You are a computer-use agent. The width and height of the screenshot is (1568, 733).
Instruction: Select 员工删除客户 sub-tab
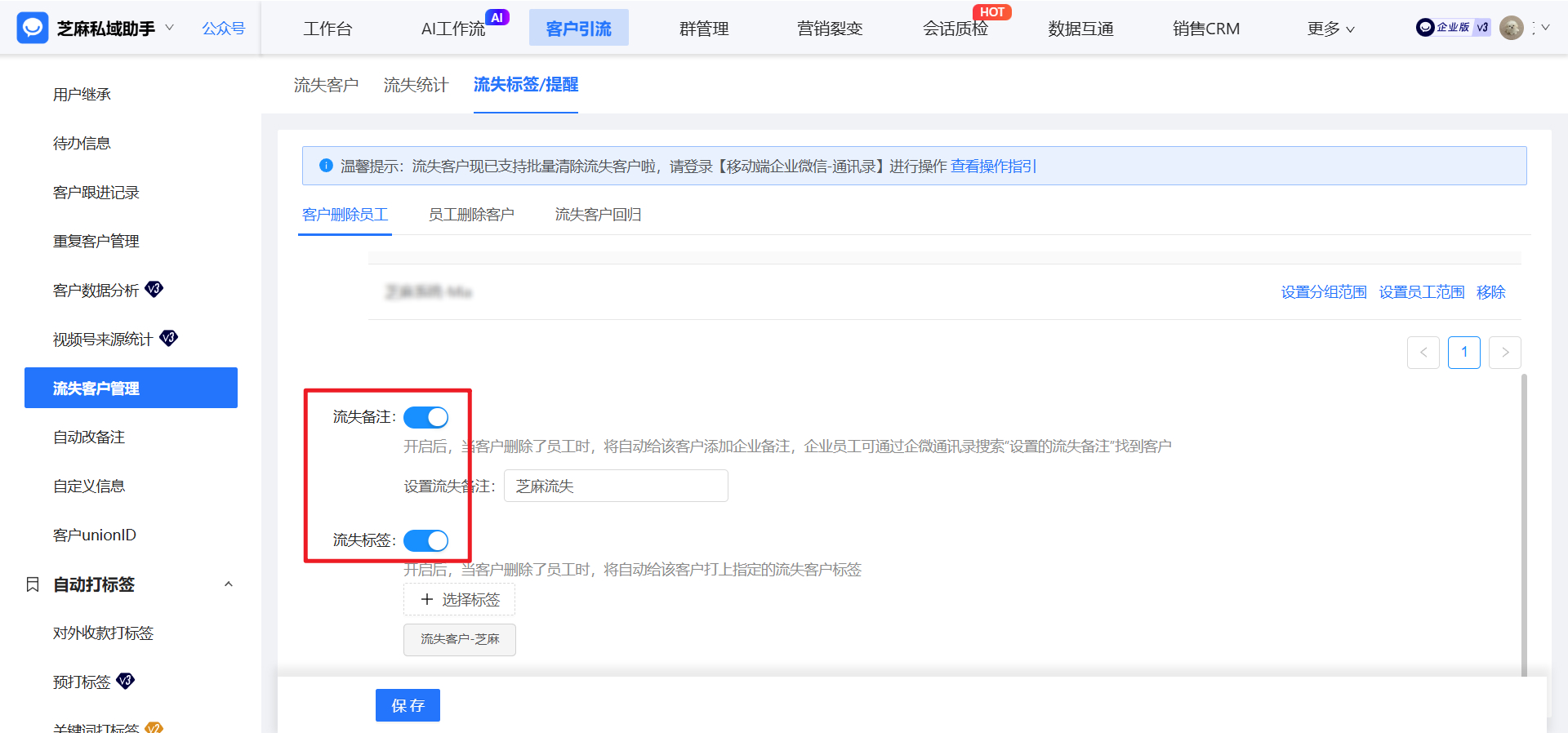pos(471,215)
